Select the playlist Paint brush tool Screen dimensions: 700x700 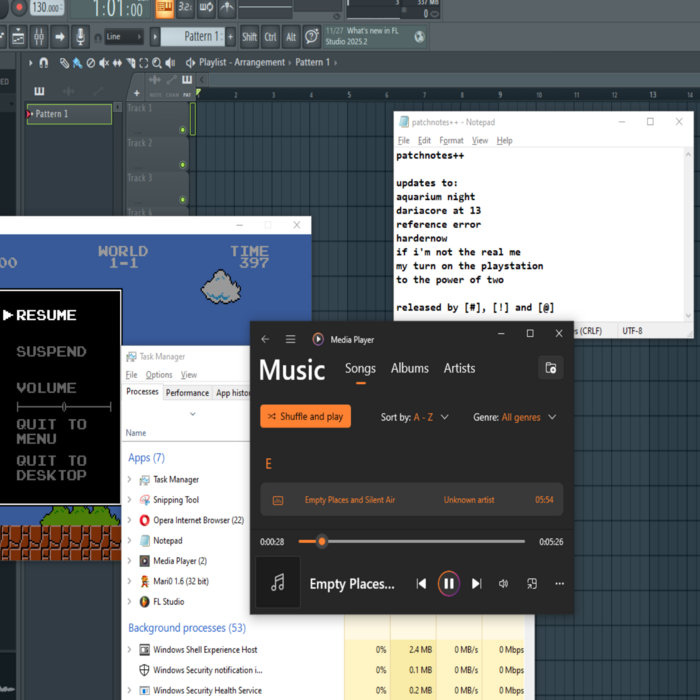(77, 63)
